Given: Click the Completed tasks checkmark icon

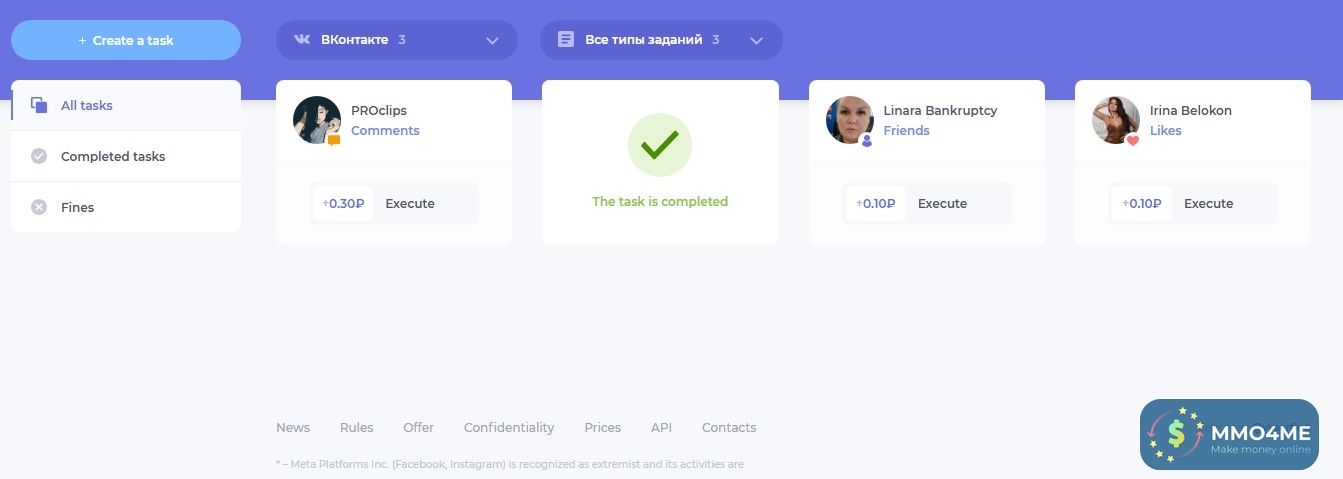Looking at the screenshot, I should coord(39,156).
